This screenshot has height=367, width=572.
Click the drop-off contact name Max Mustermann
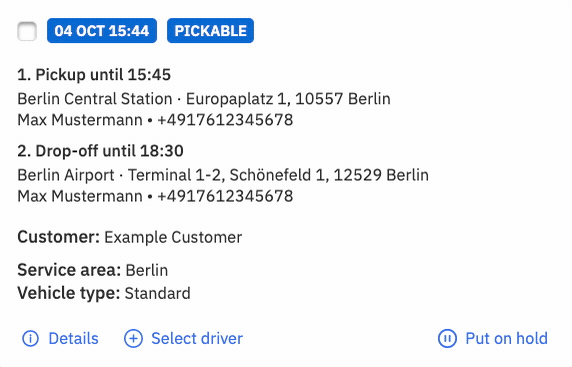(x=80, y=196)
